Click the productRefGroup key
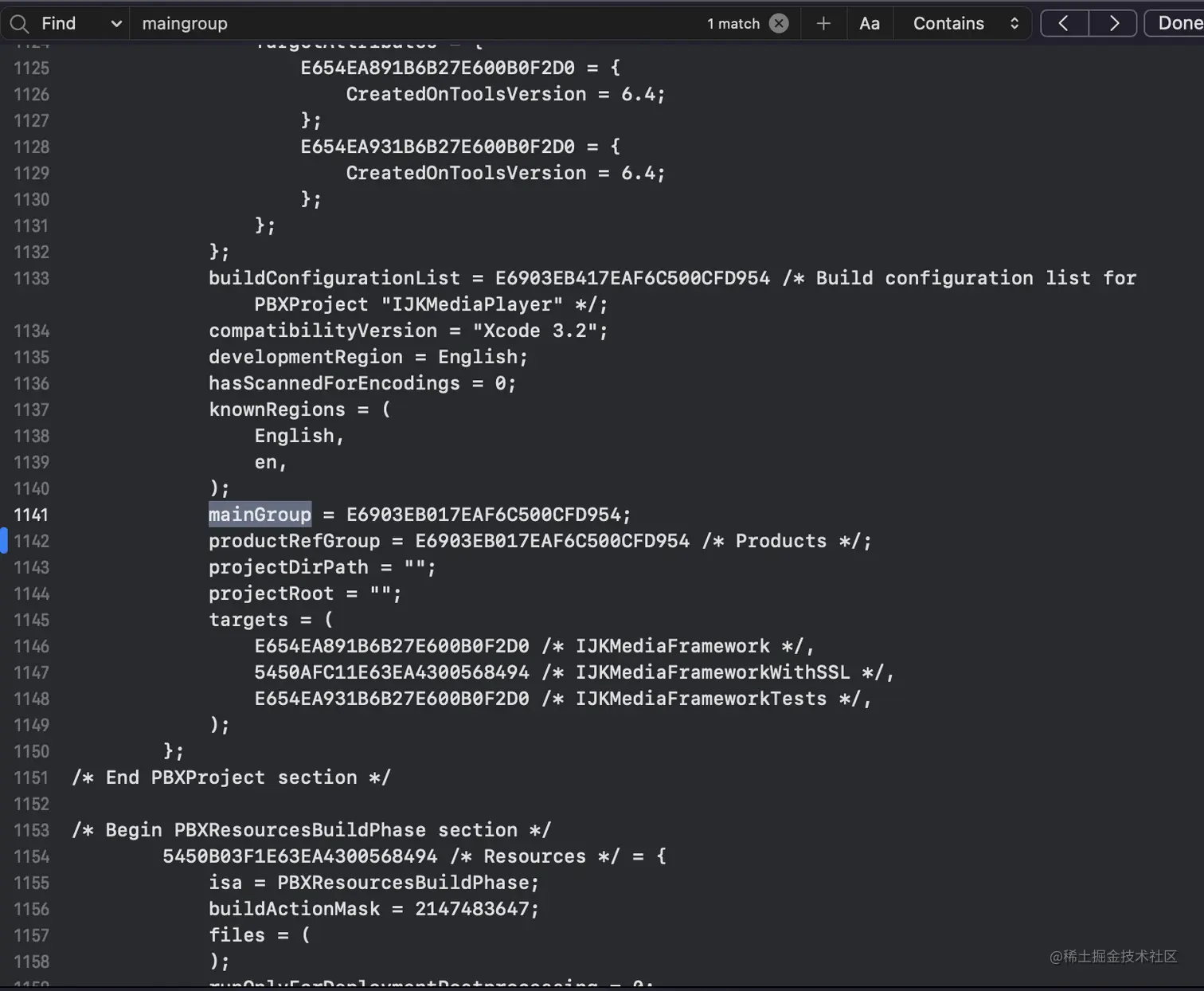 (x=294, y=541)
